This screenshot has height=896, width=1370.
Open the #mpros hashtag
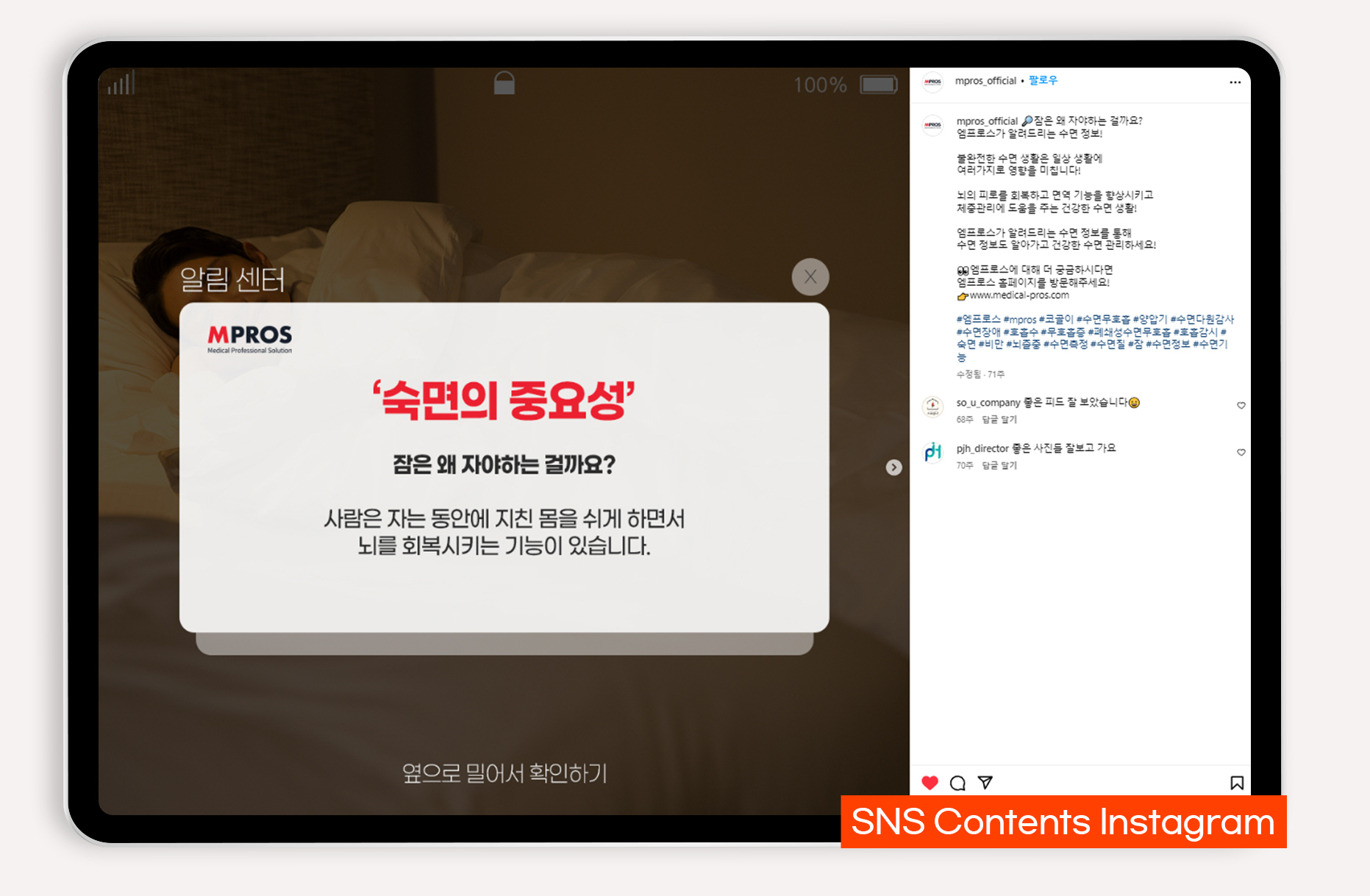click(1020, 320)
